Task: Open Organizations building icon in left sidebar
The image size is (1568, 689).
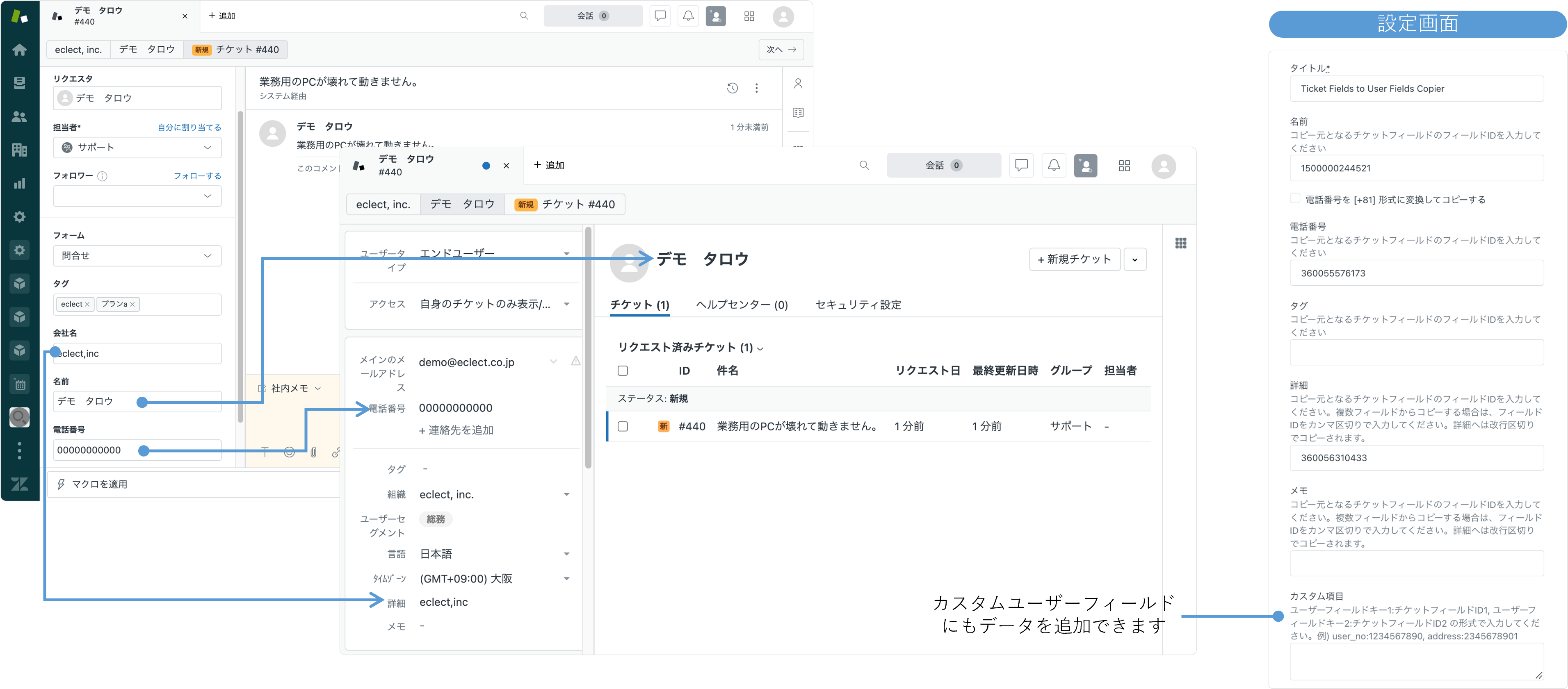Action: (x=19, y=150)
